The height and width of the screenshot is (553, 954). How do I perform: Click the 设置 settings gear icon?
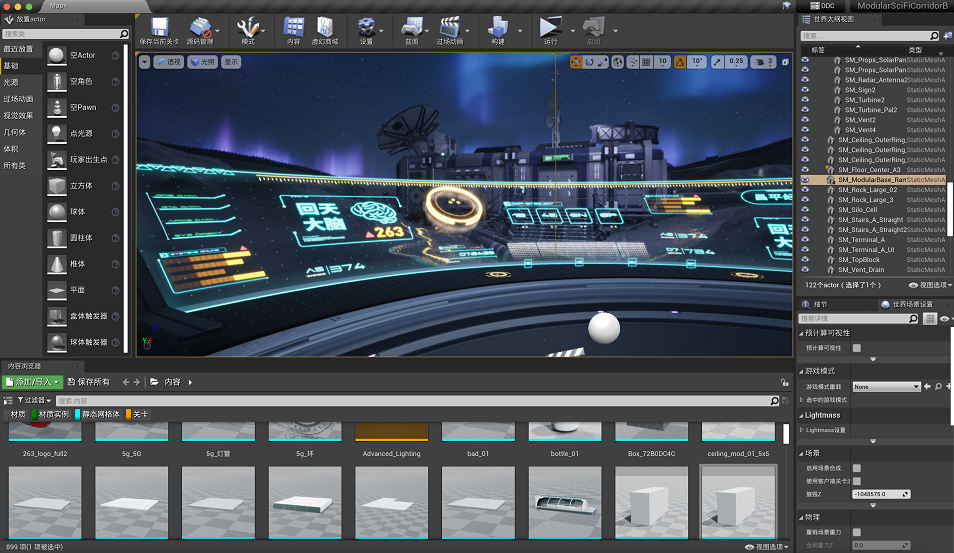tap(367, 27)
